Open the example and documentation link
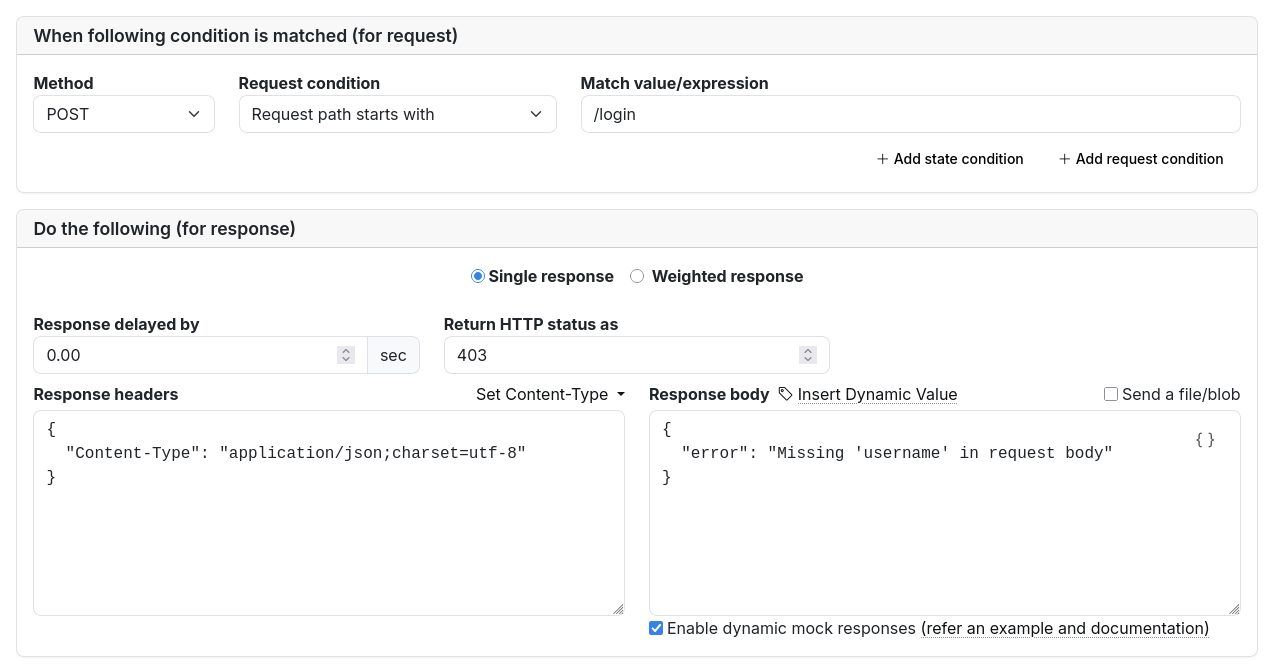Screen dimensions: 1274x670 pos(1065,628)
